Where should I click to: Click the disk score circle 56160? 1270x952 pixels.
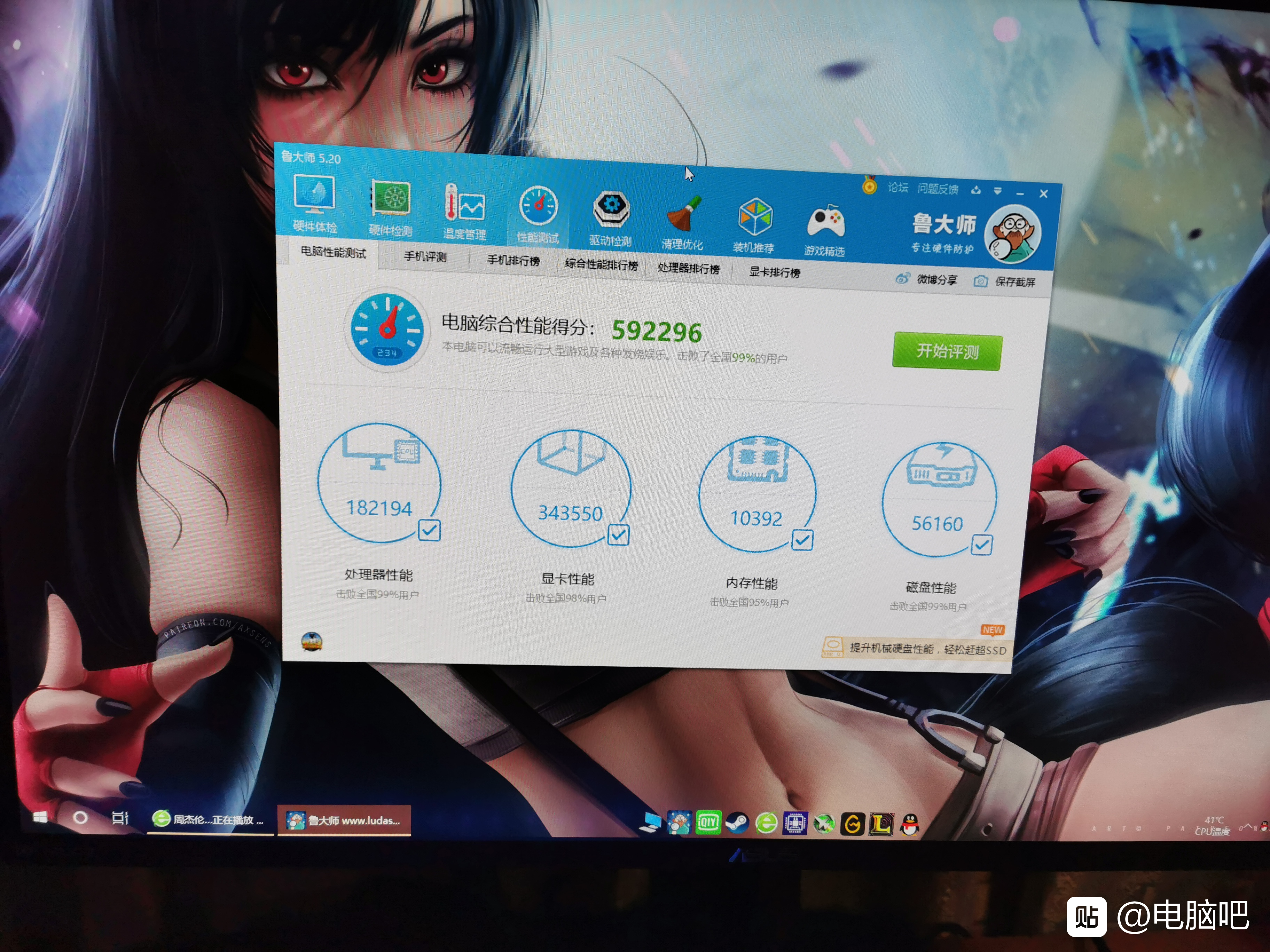[939, 499]
